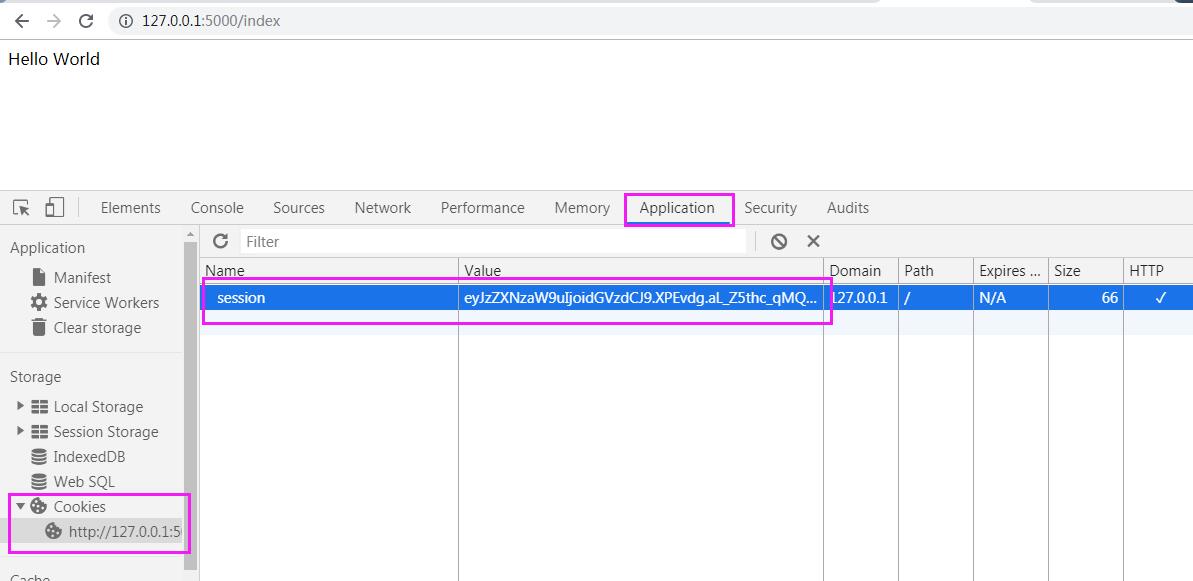Sort by the Domain column header

(x=861, y=271)
